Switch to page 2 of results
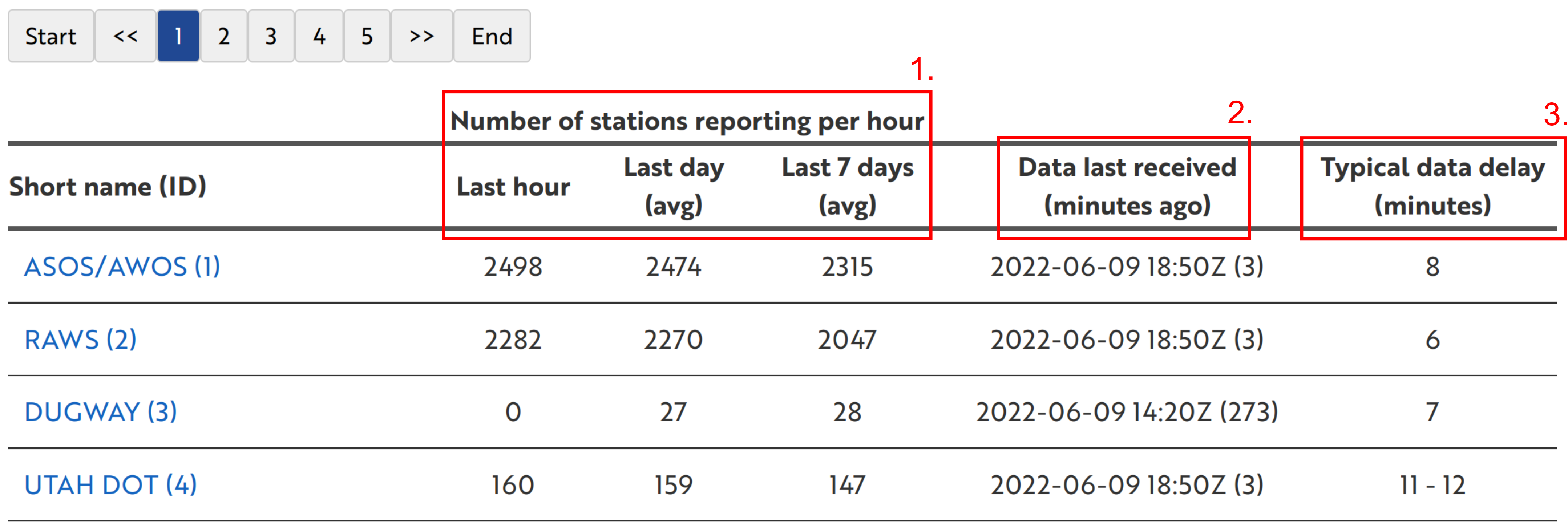Screen dimensions: 1568x528 pyautogui.click(x=223, y=37)
